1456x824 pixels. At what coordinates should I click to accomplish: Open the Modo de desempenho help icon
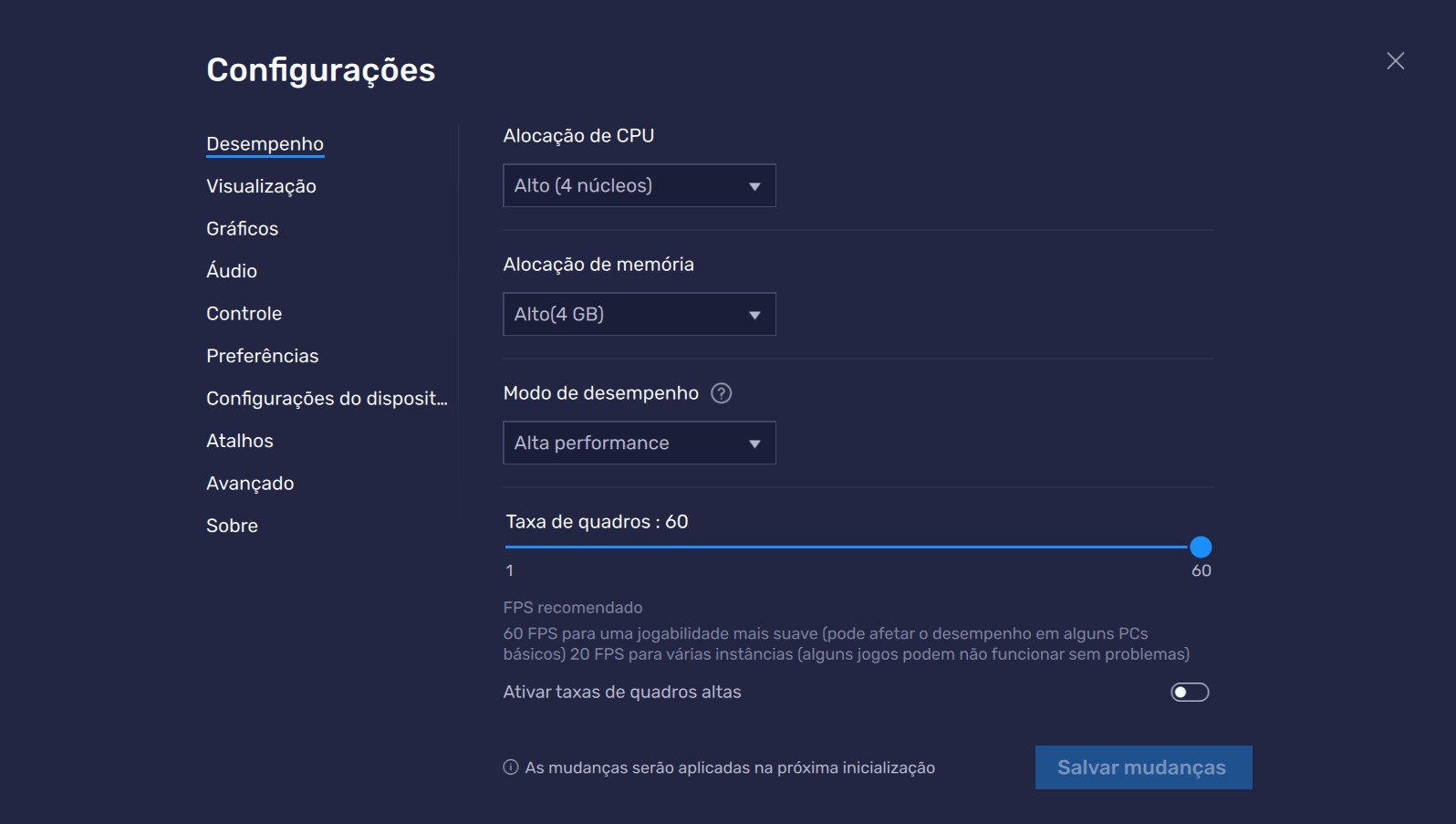tap(722, 393)
